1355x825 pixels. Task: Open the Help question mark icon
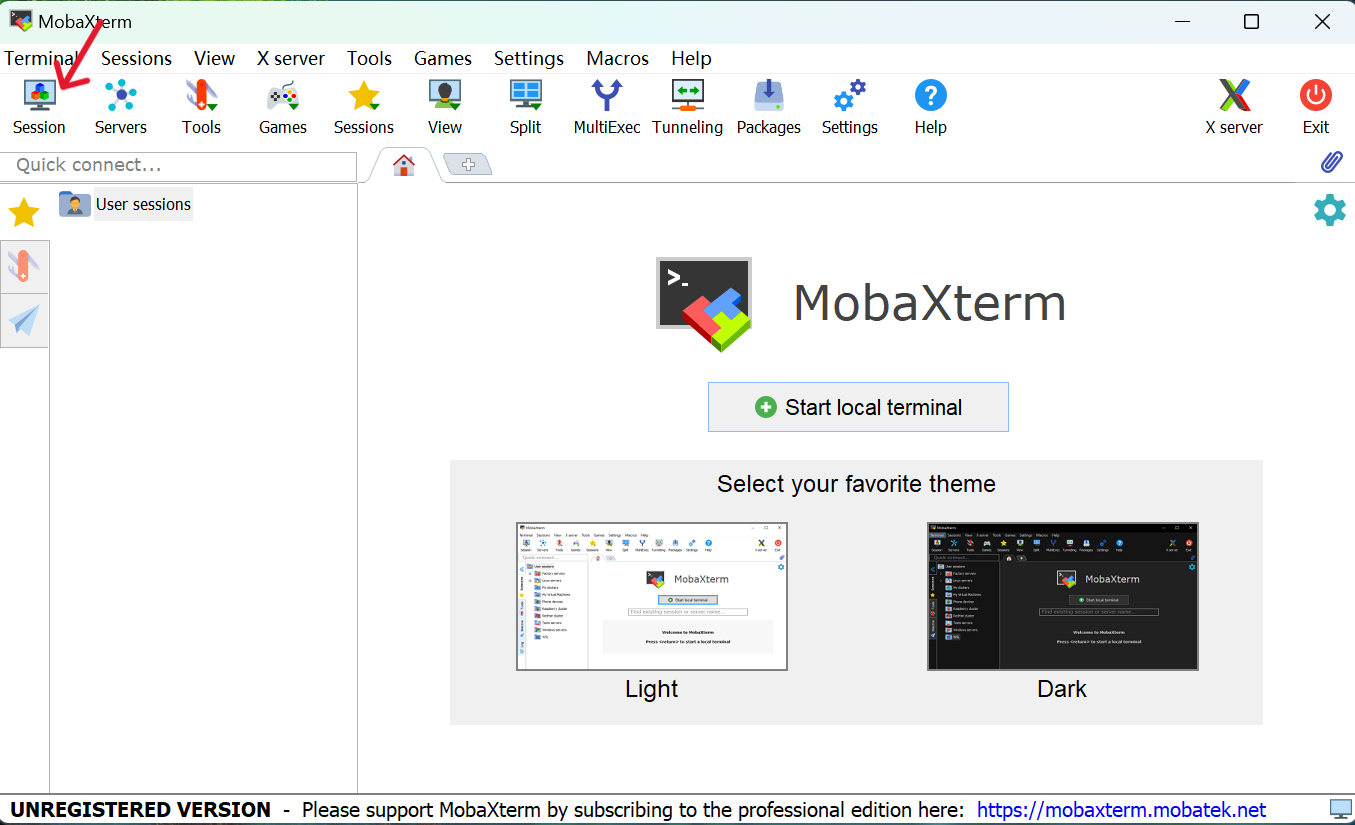pos(931,108)
